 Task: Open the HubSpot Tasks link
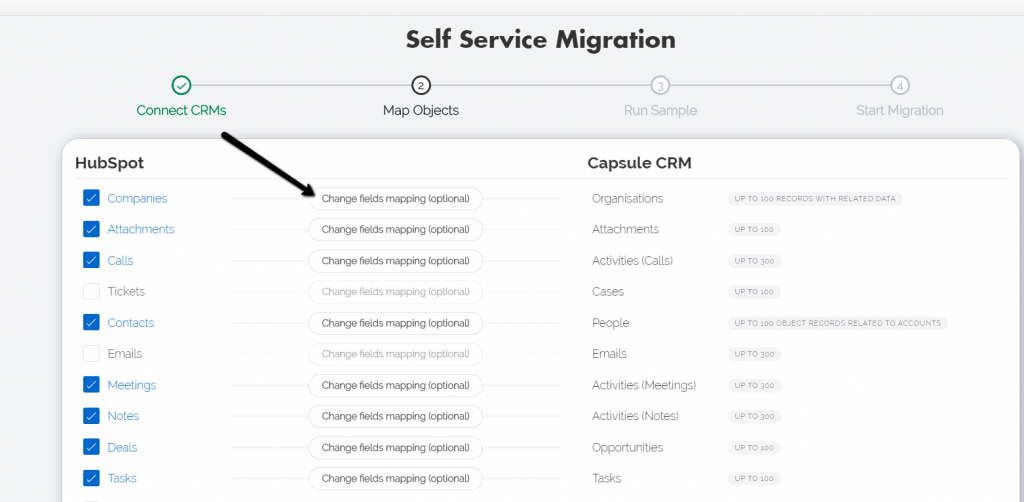(x=122, y=478)
